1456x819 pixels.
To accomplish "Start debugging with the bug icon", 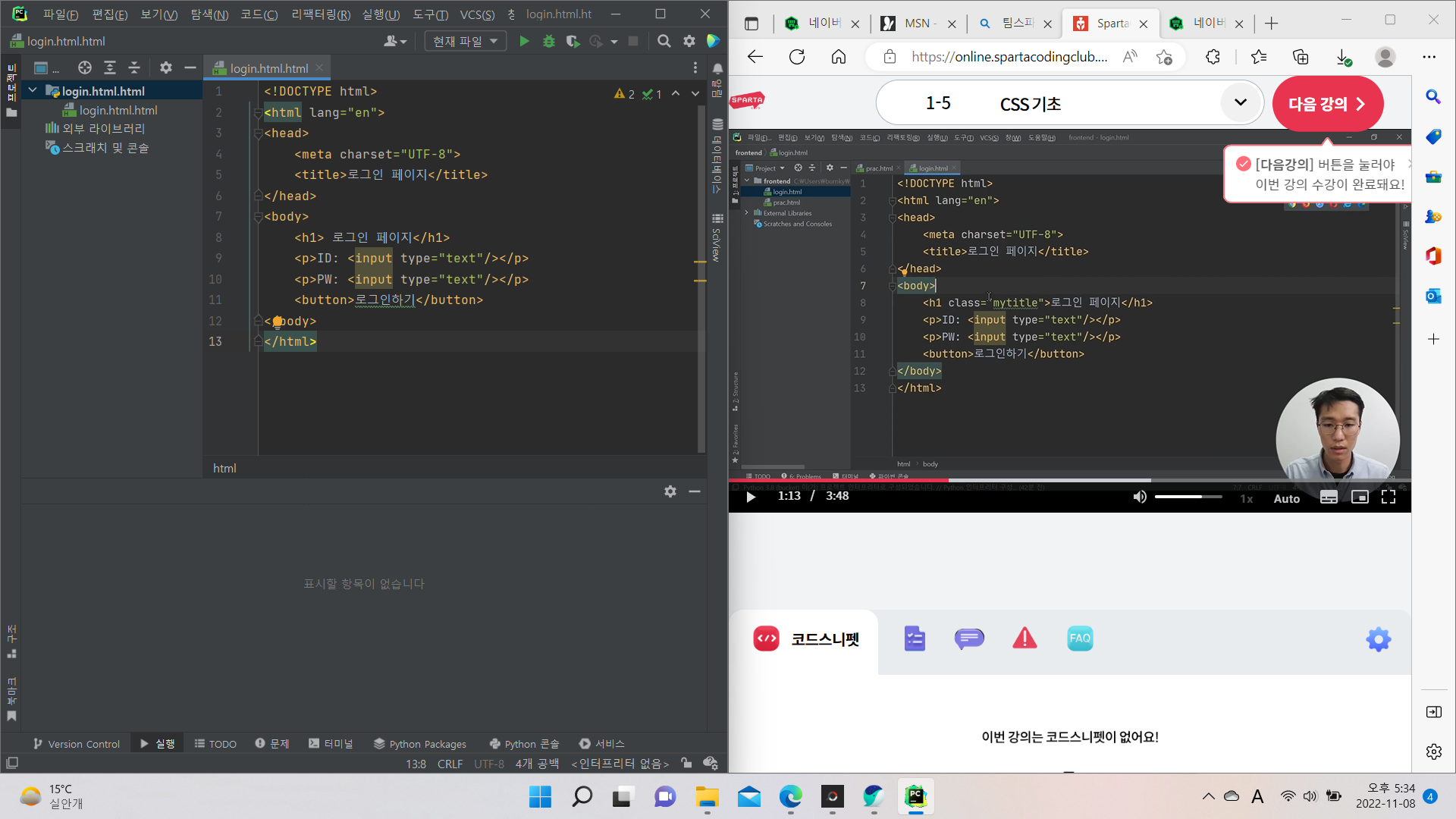I will pyautogui.click(x=549, y=41).
